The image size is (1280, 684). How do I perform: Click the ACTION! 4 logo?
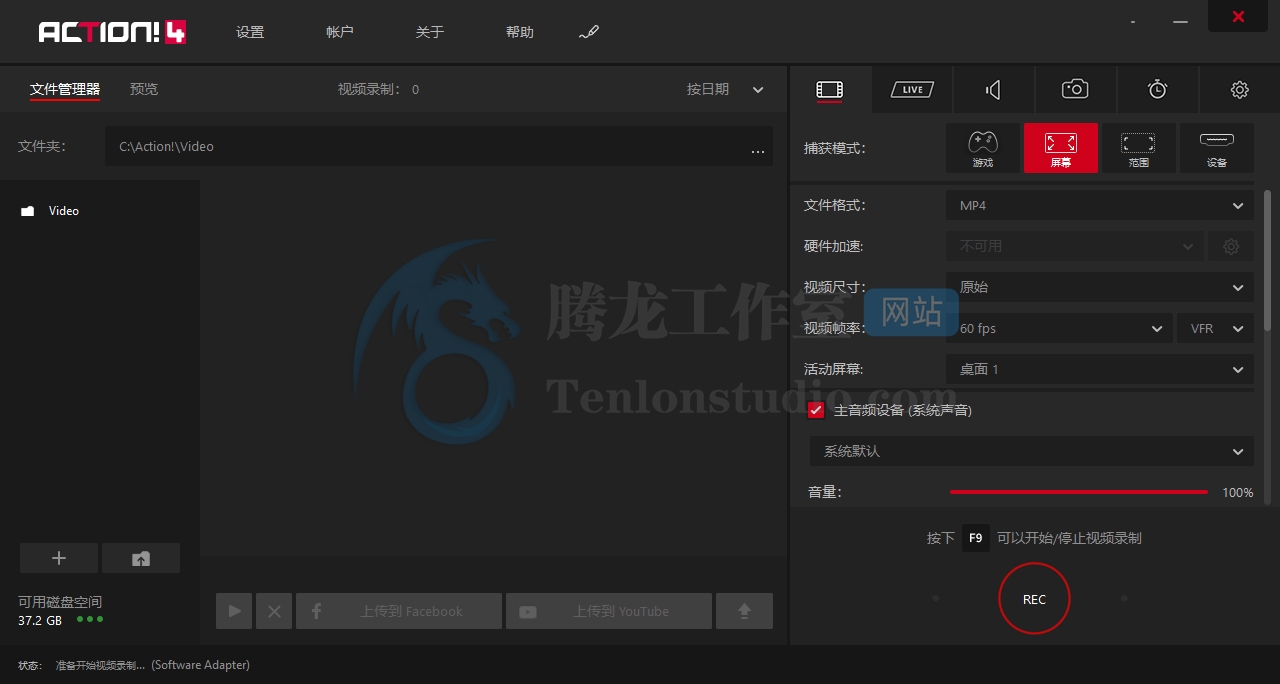point(112,32)
